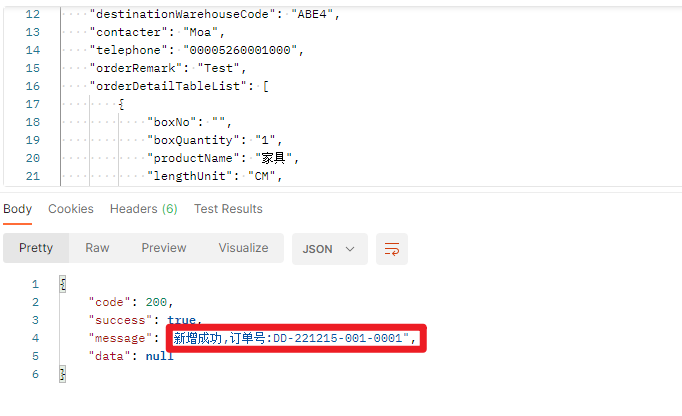Viewport: 682px width, 416px height.
Task: Click the "00005260001000" telephone value
Action: pos(240,50)
